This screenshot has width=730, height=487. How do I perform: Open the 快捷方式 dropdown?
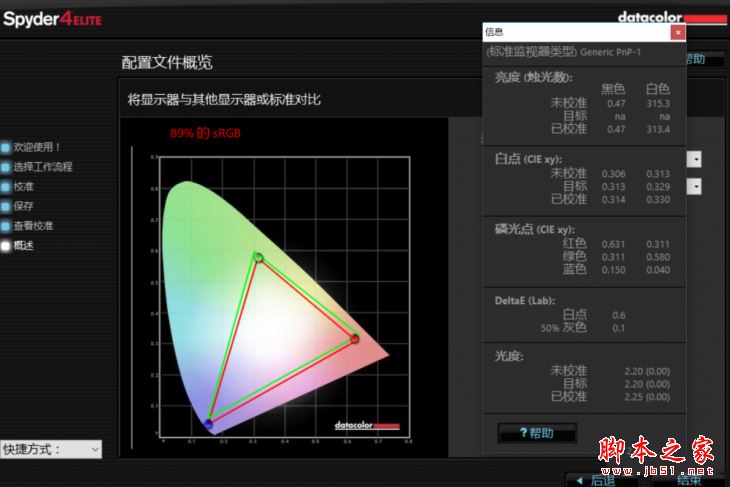point(51,449)
